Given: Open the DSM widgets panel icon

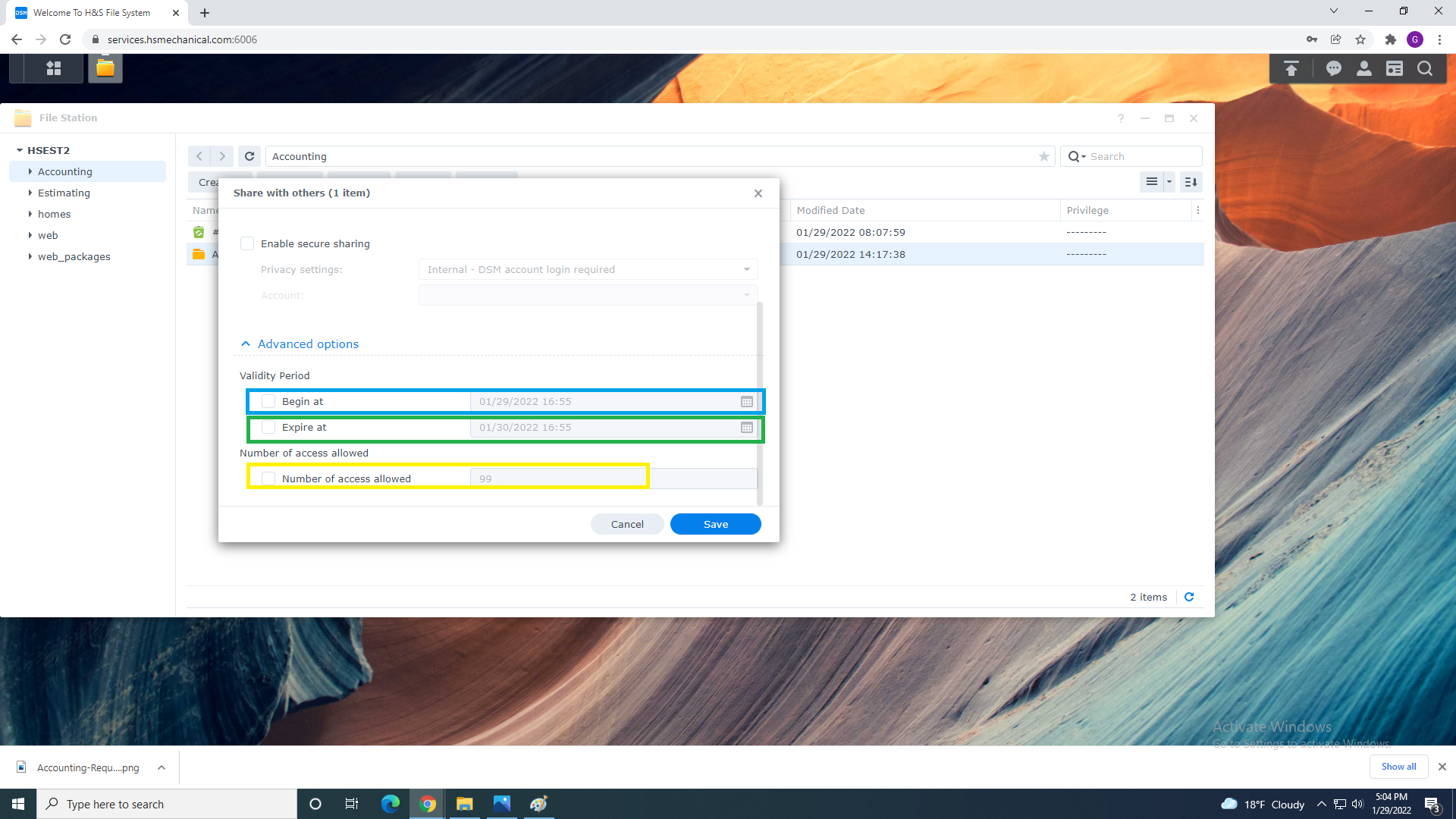Looking at the screenshot, I should tap(1394, 69).
